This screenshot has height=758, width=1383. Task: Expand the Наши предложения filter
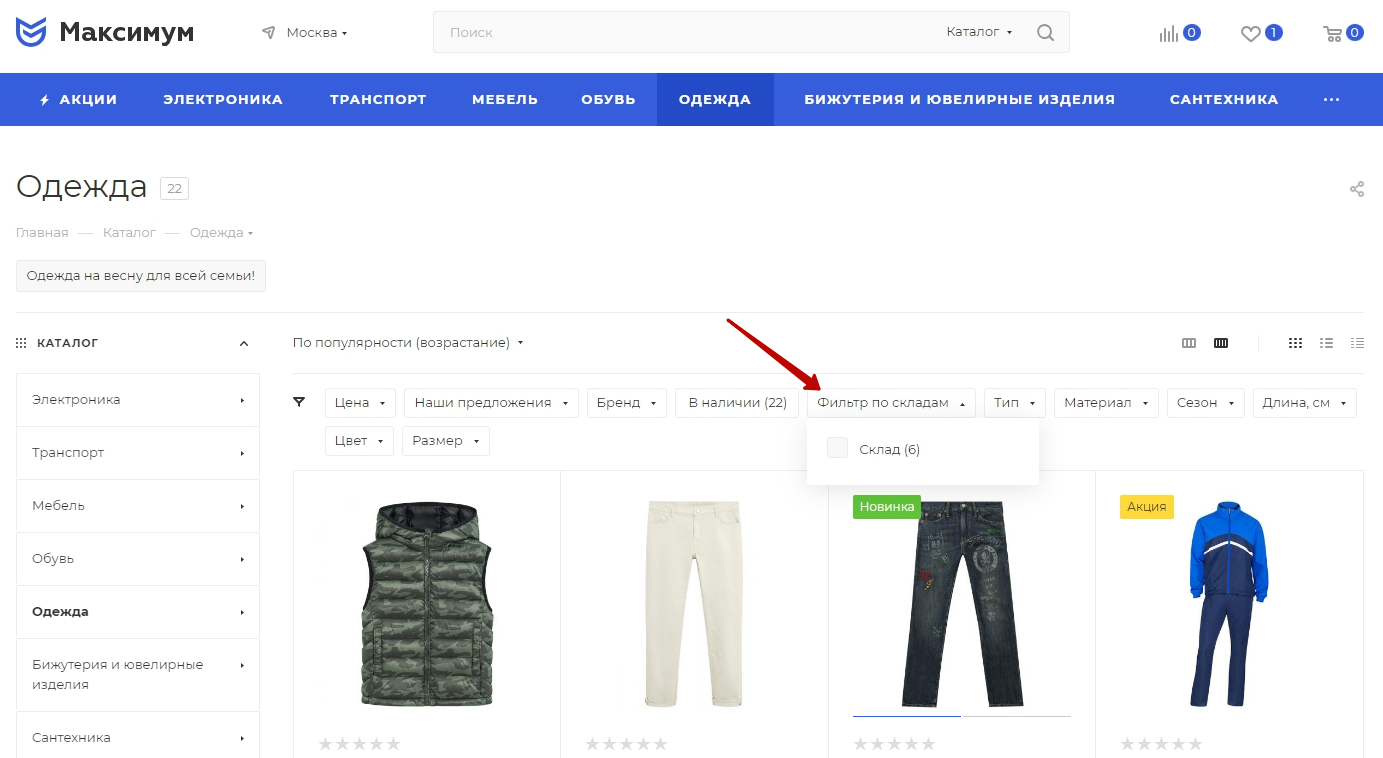pyautogui.click(x=491, y=402)
